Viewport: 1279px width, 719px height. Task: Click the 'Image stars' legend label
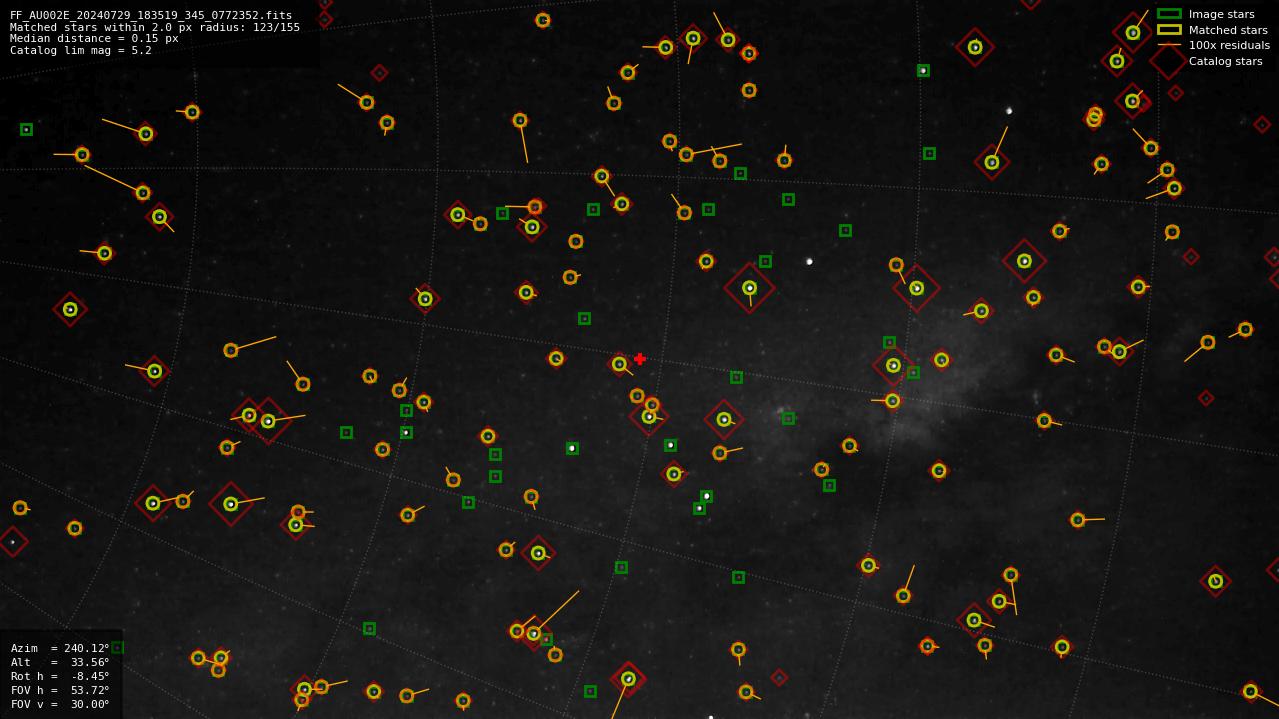[x=1221, y=14]
